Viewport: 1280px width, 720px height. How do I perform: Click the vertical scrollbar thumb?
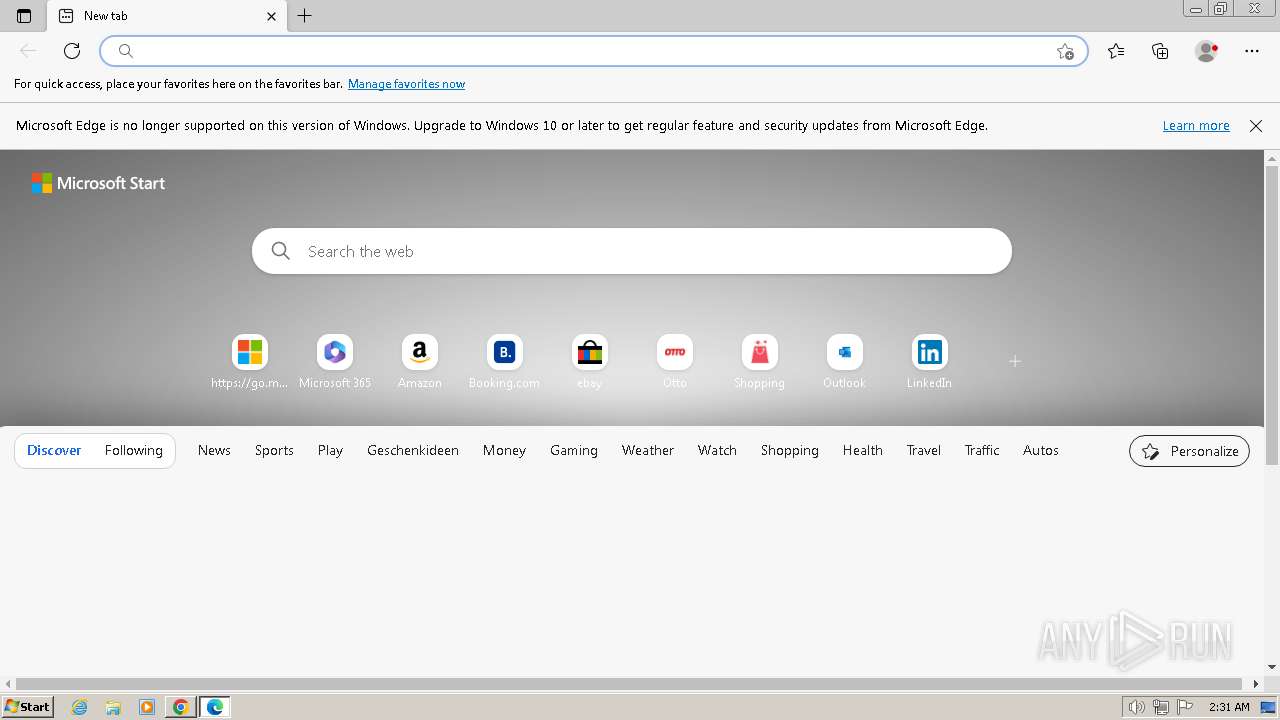pyautogui.click(x=1272, y=316)
